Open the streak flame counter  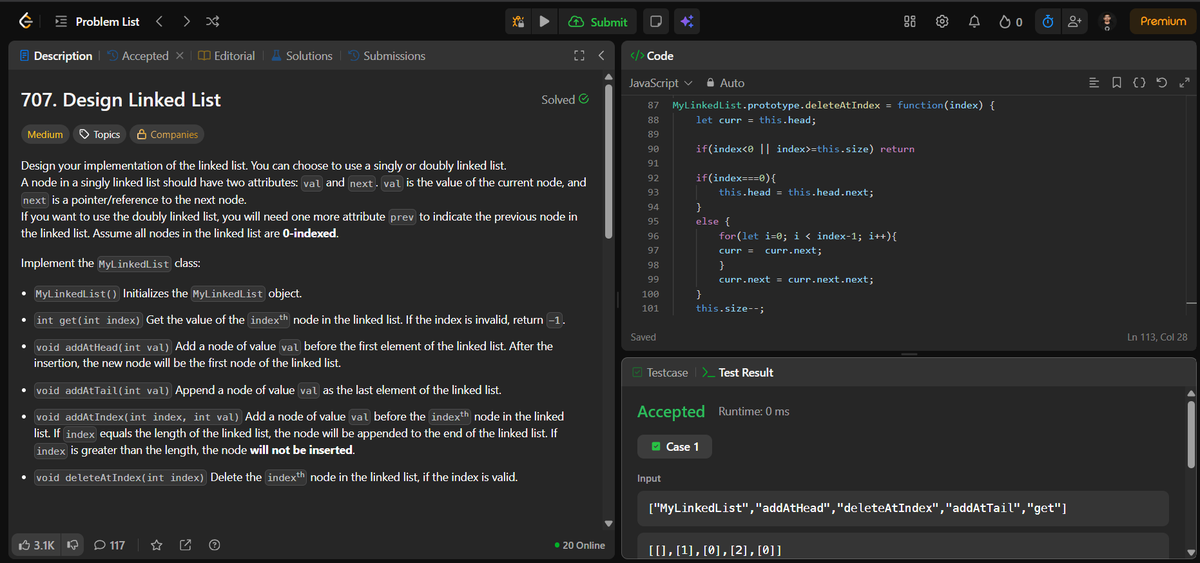pyautogui.click(x=1010, y=21)
